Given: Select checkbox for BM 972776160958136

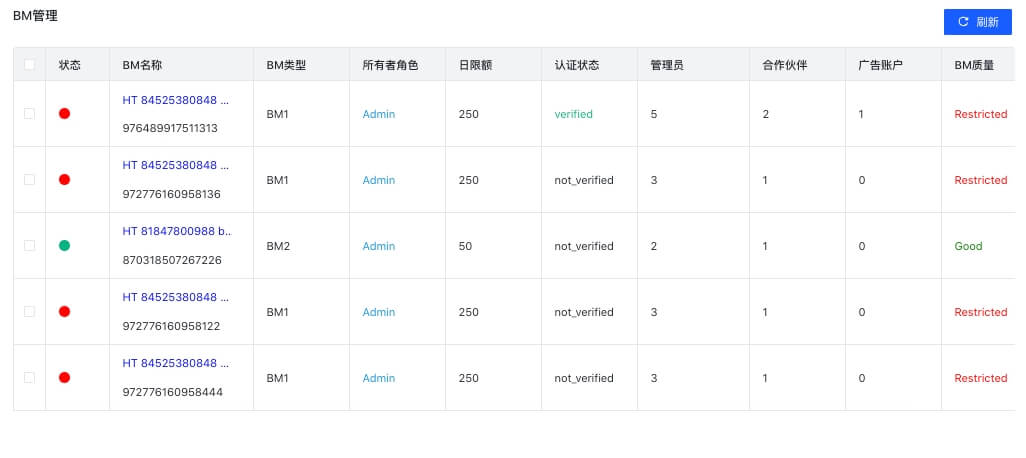Looking at the screenshot, I should click(29, 180).
